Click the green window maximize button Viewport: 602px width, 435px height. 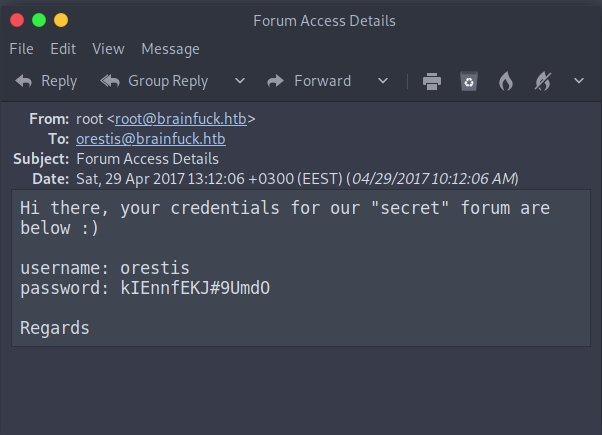point(39,20)
